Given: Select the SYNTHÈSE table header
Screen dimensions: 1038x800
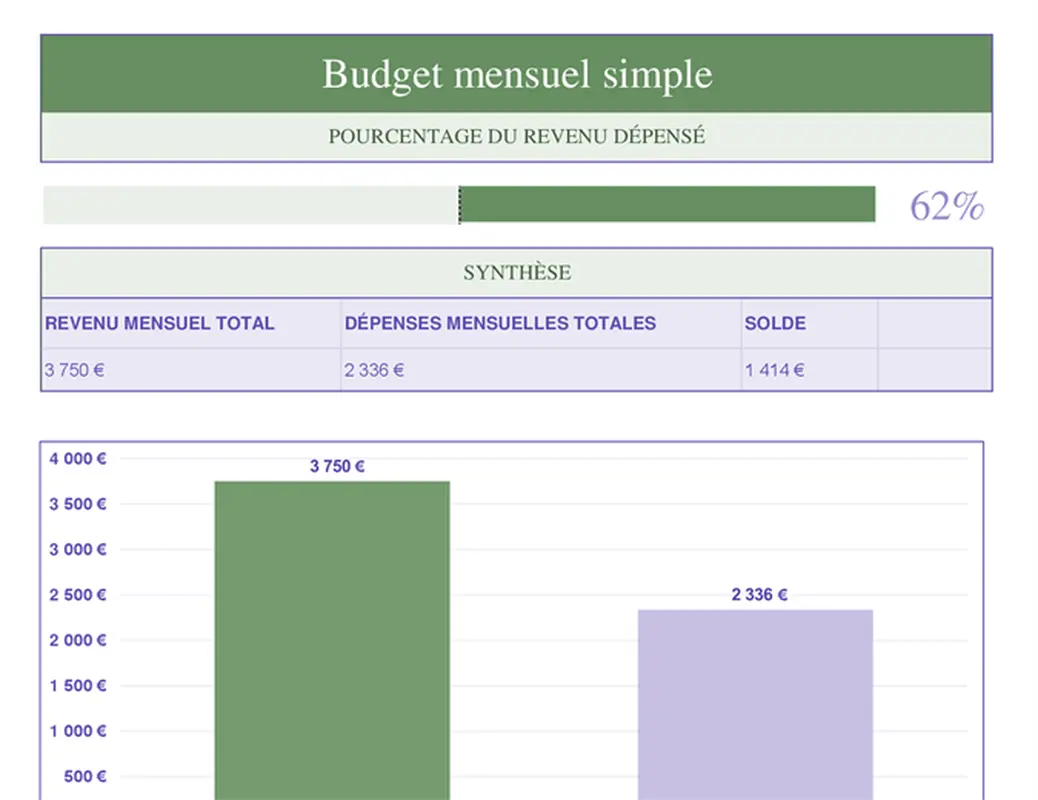Looking at the screenshot, I should pos(516,272).
